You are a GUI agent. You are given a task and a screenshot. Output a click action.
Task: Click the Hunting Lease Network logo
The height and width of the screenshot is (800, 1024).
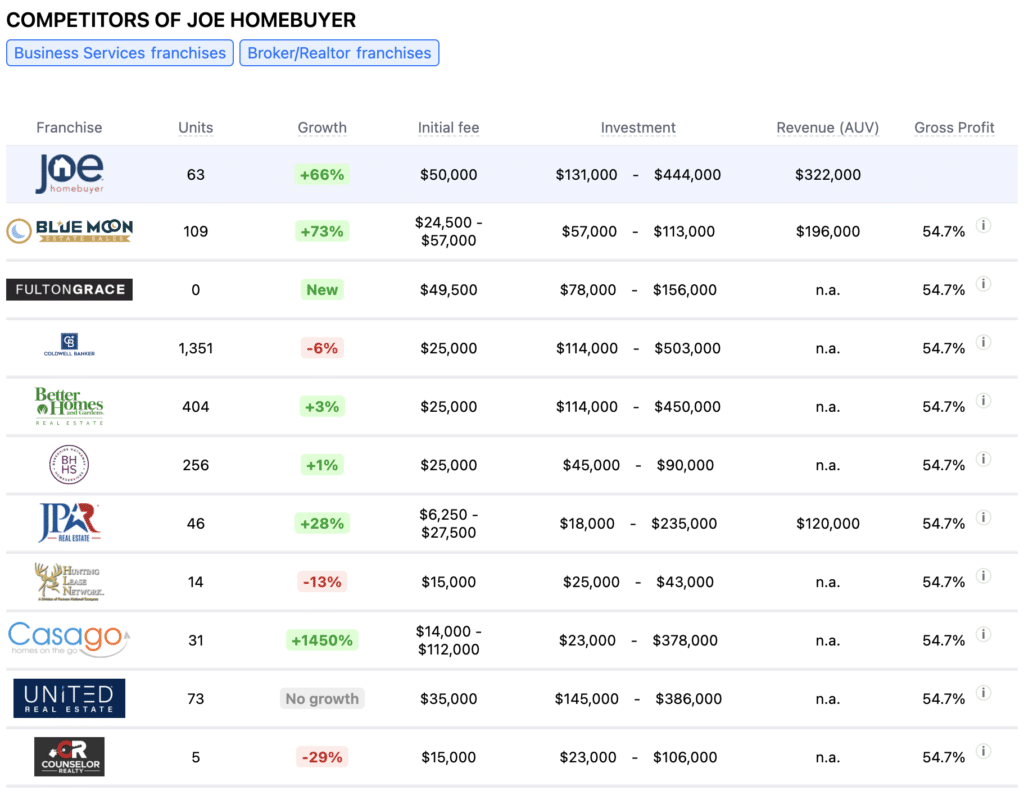[x=69, y=581]
